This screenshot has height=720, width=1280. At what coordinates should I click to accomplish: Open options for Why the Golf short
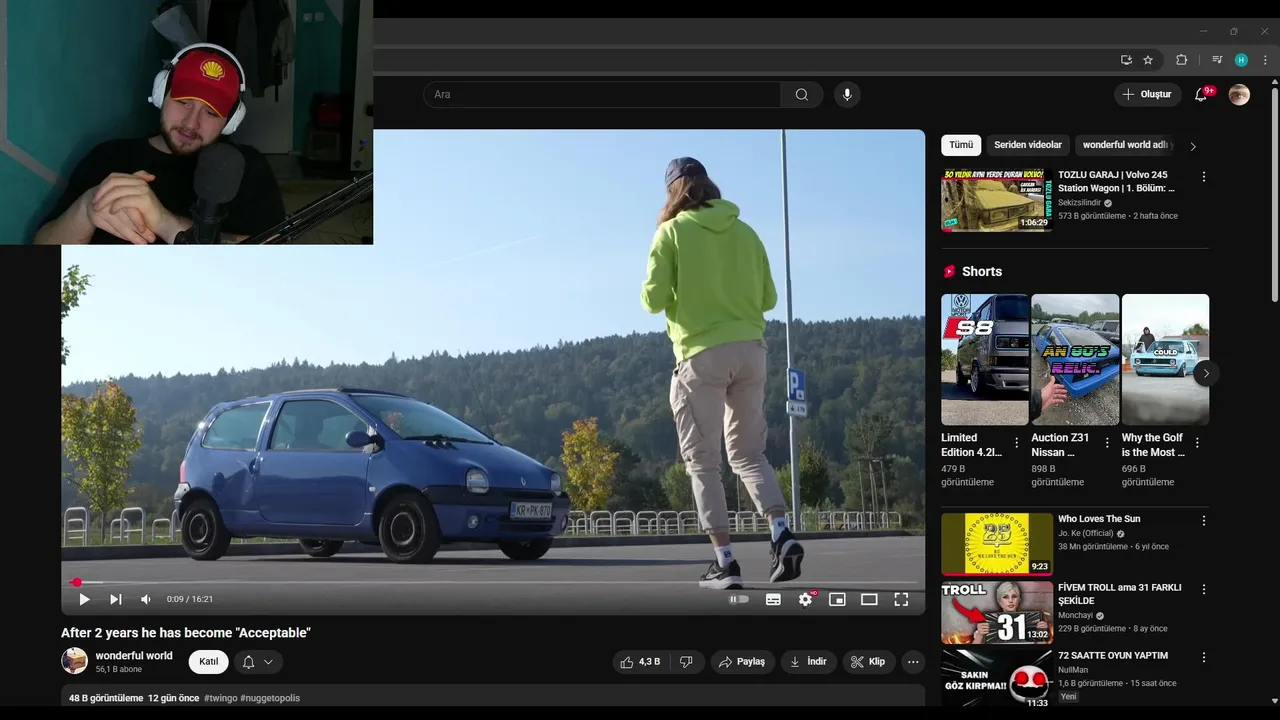pos(1197,443)
